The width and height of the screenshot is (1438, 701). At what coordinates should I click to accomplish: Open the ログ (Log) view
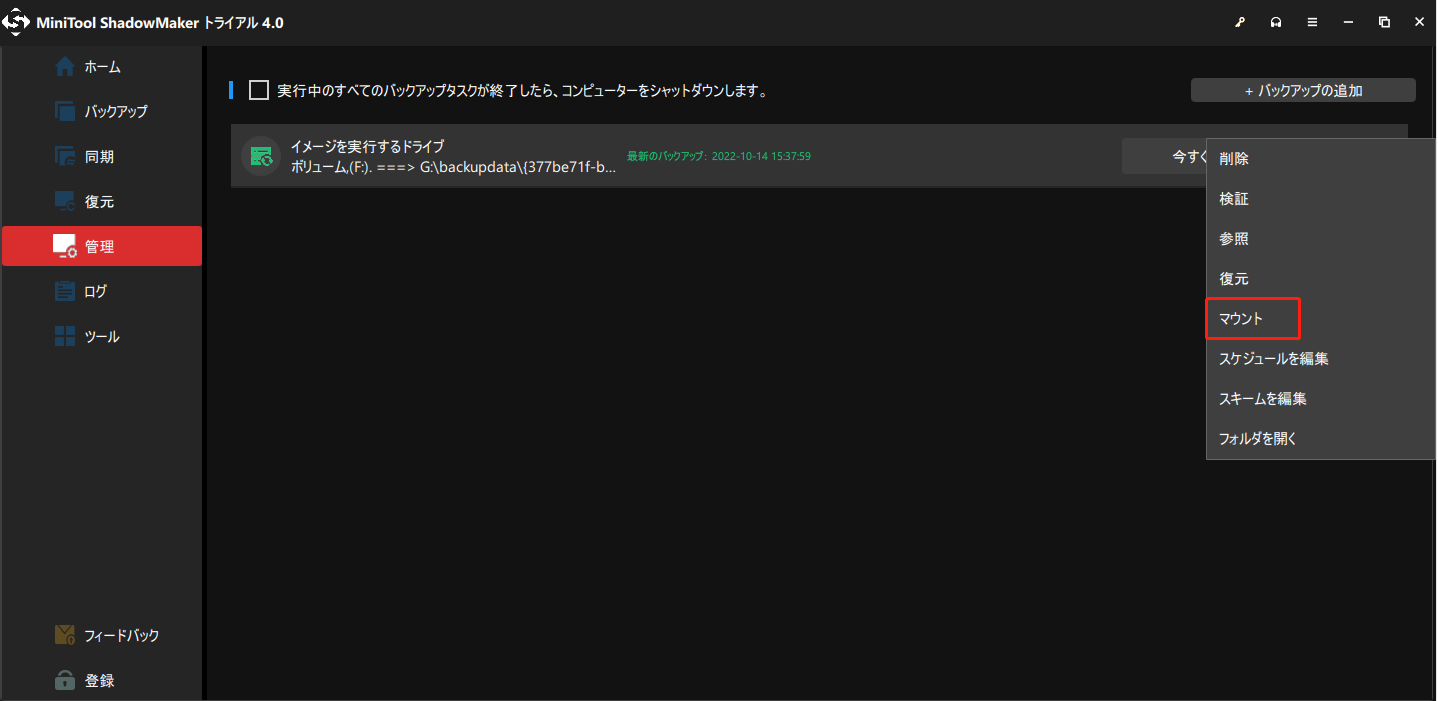(x=100, y=291)
